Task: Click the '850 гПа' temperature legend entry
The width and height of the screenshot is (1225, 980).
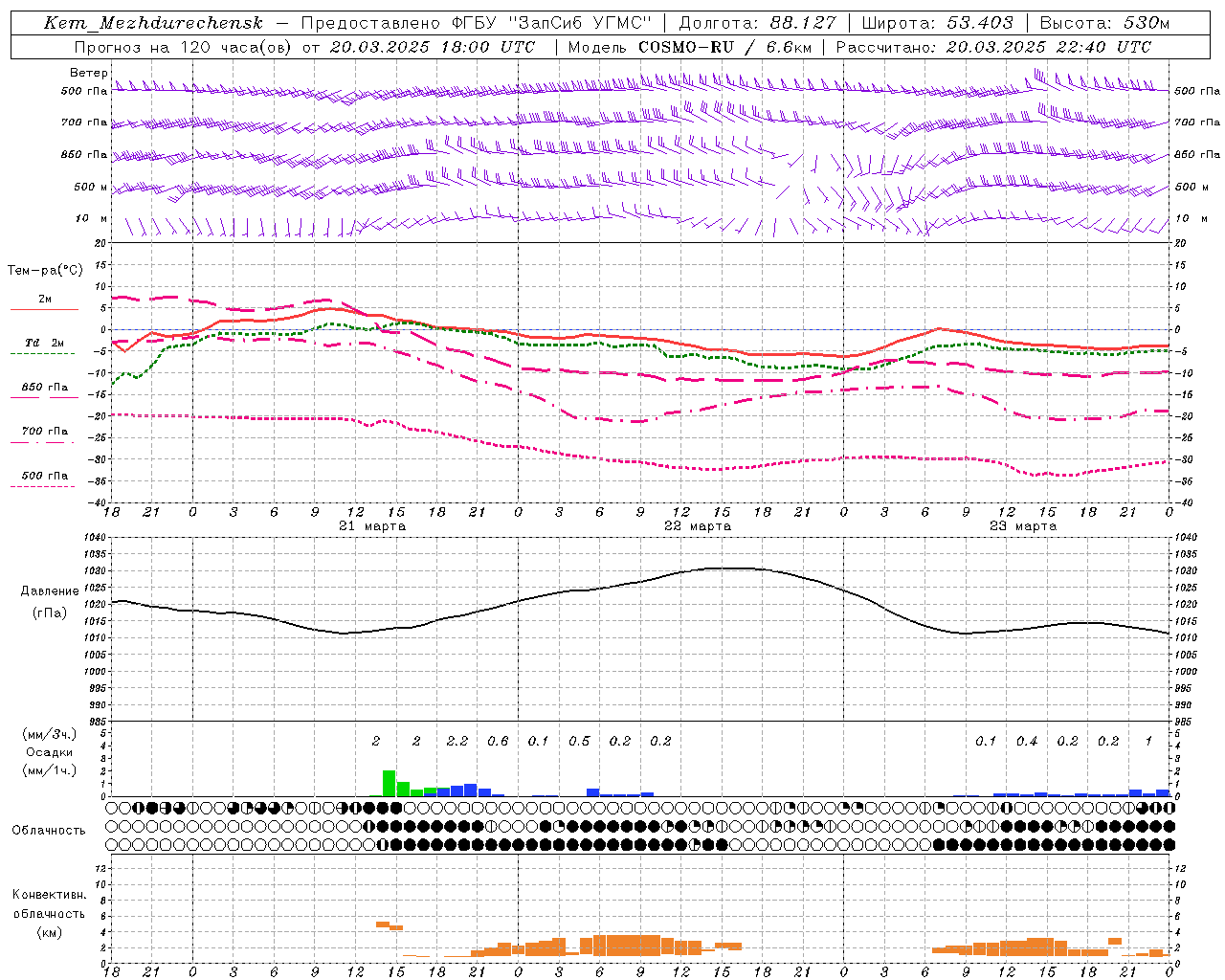Action: [44, 388]
